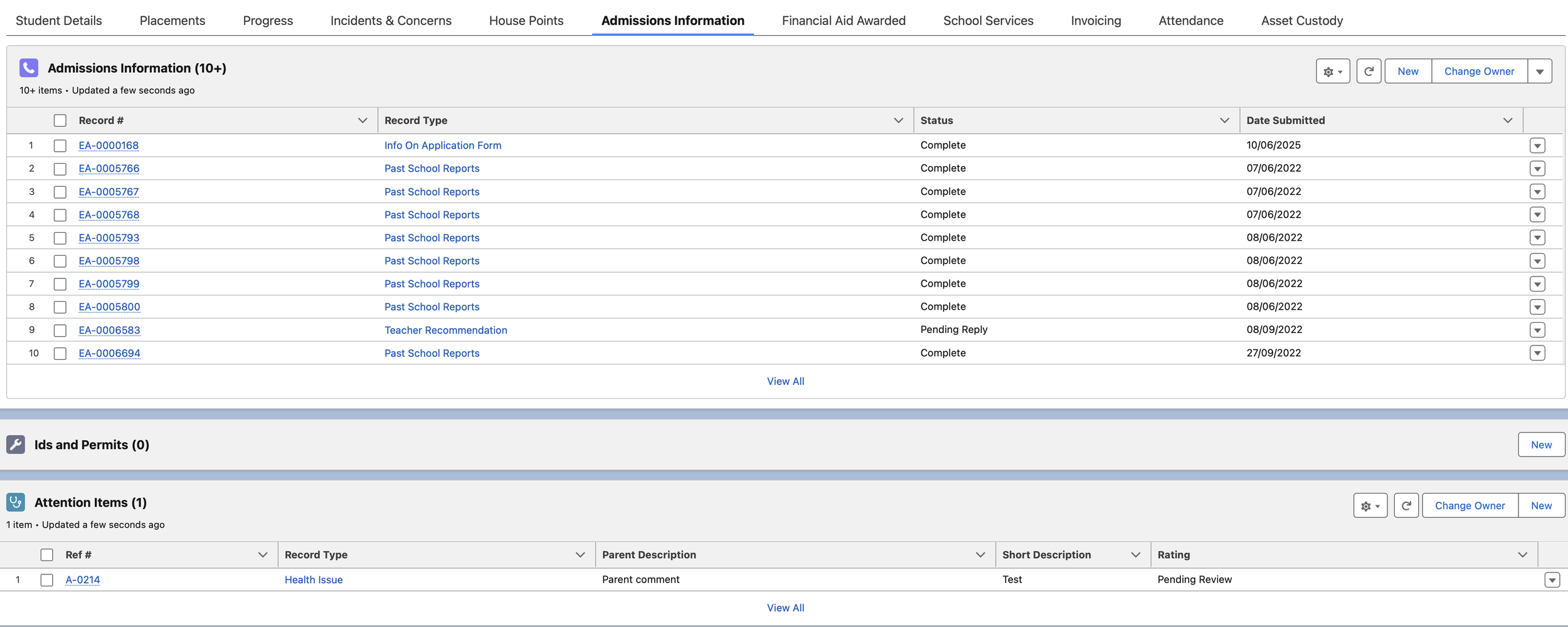Open Info On Application Form link

click(x=443, y=145)
